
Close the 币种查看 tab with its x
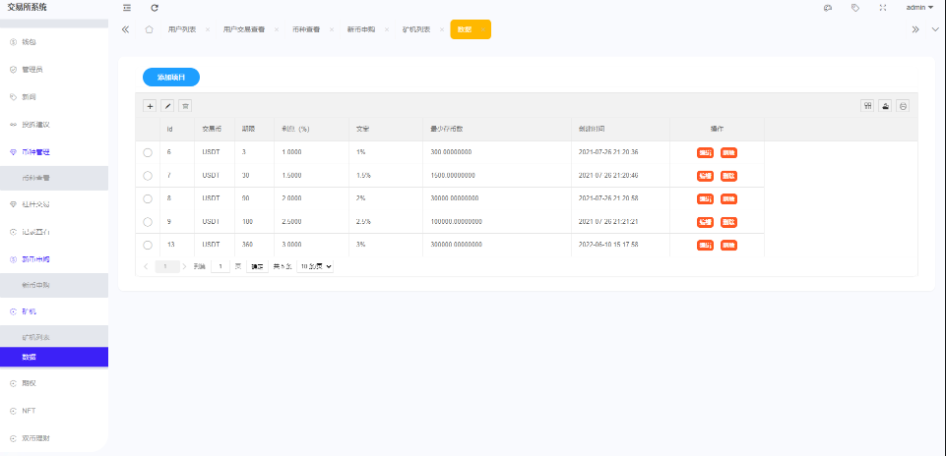click(x=331, y=30)
